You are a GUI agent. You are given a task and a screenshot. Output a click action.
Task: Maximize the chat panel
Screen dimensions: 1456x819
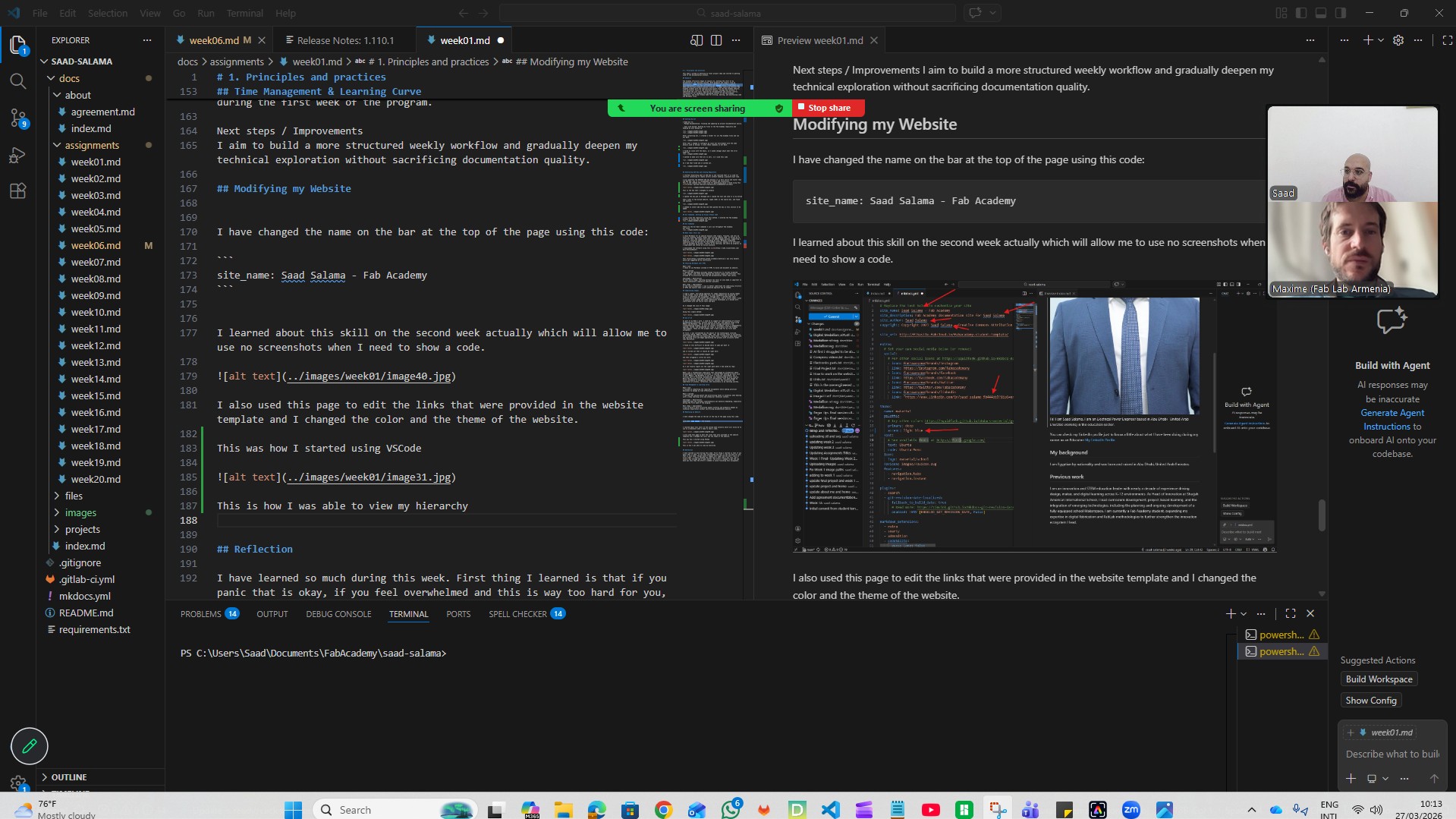(1447, 40)
